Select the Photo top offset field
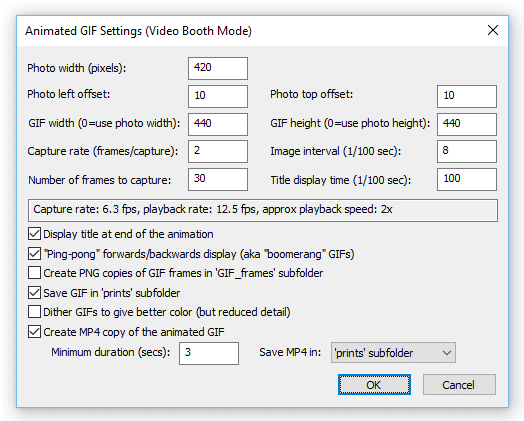 click(x=467, y=96)
